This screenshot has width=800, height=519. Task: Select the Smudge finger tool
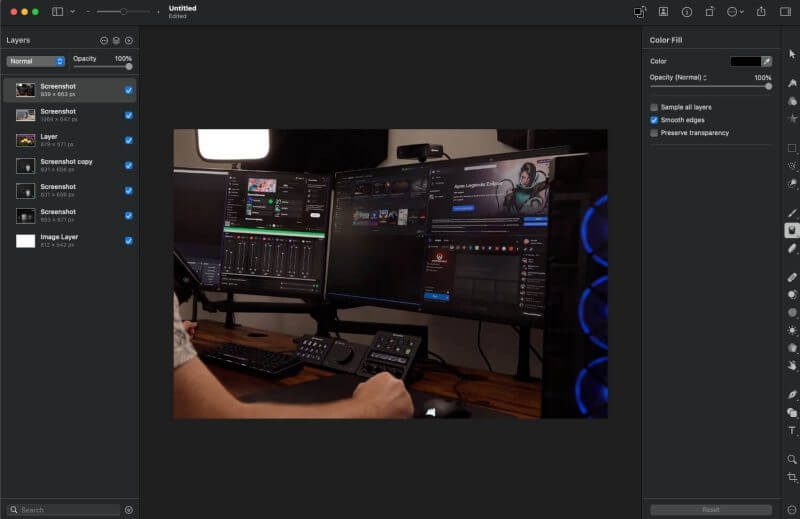(x=792, y=365)
